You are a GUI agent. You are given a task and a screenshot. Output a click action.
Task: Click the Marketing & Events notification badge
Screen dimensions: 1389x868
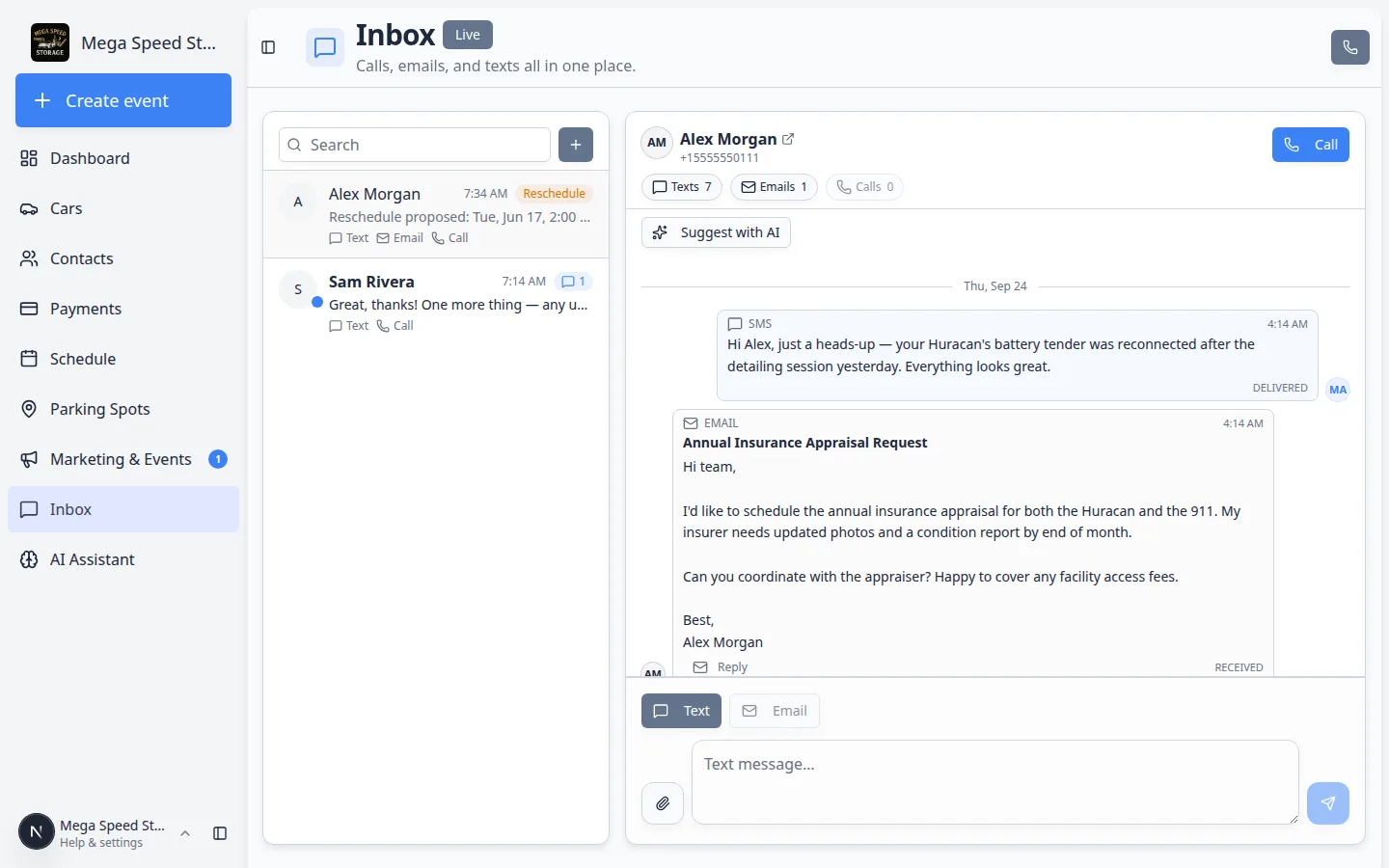point(218,459)
